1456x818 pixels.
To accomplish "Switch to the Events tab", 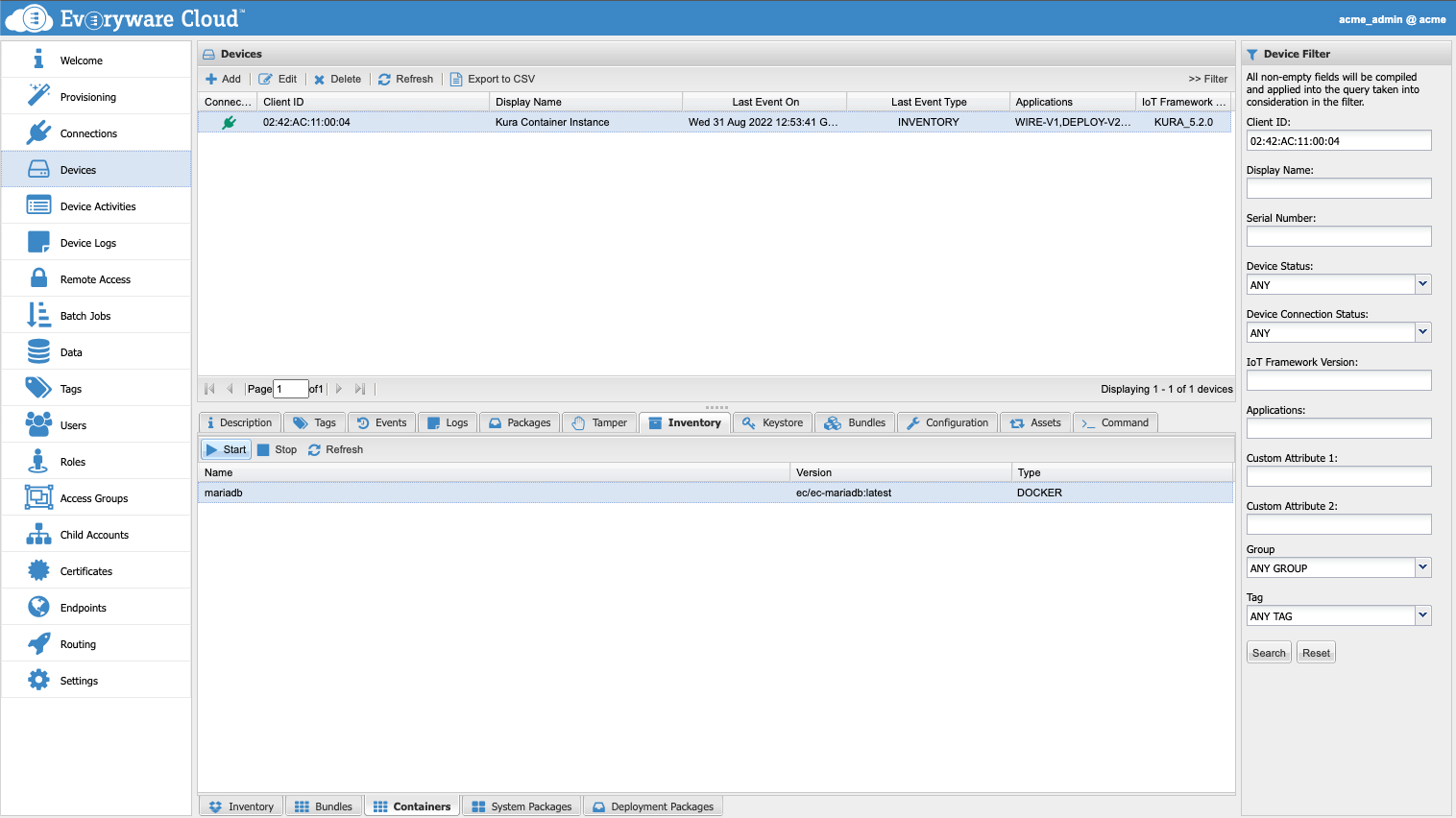I will [382, 422].
